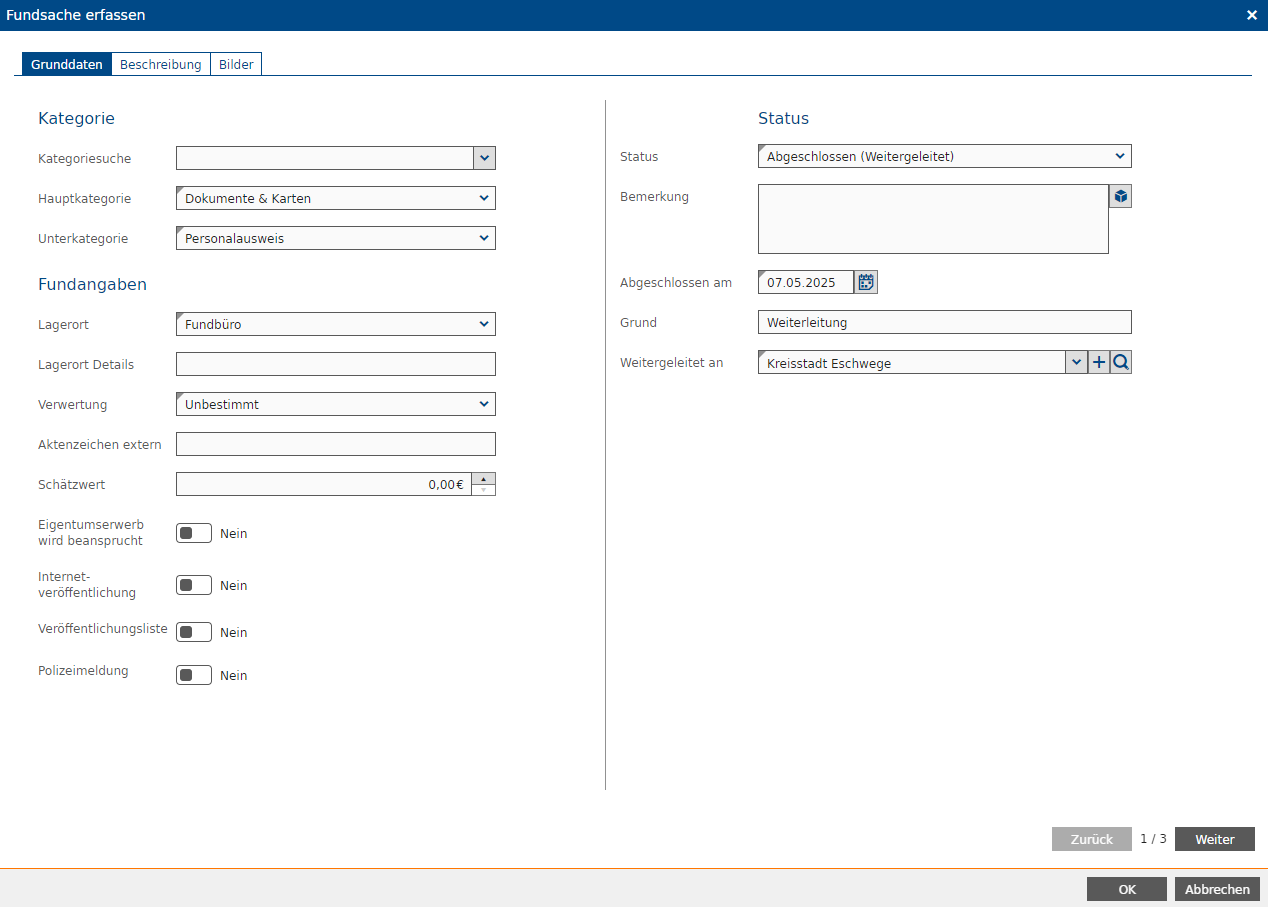Decrease Schätzwert with the down arrow

pos(484,490)
